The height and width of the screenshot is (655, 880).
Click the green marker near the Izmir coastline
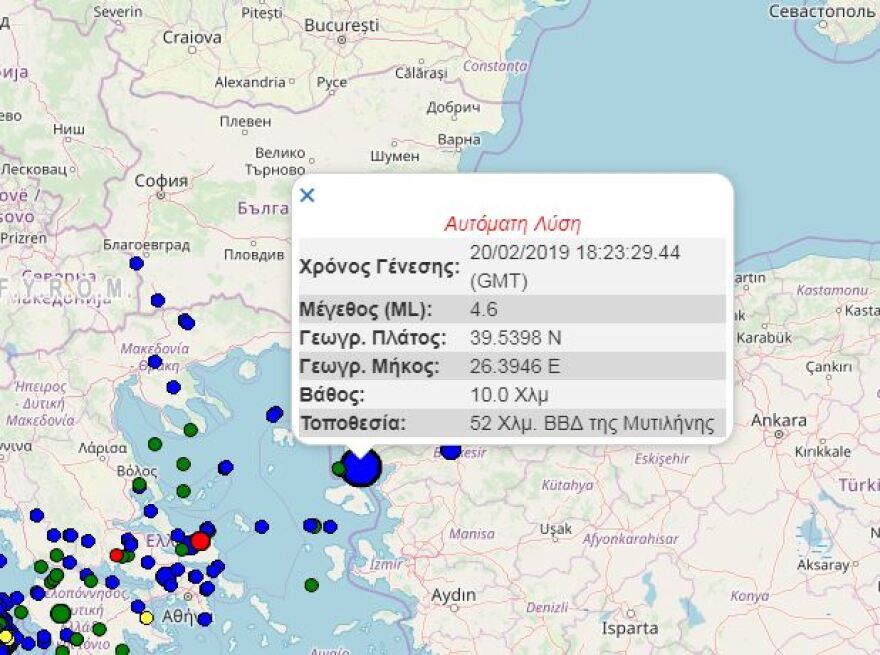pos(310,585)
